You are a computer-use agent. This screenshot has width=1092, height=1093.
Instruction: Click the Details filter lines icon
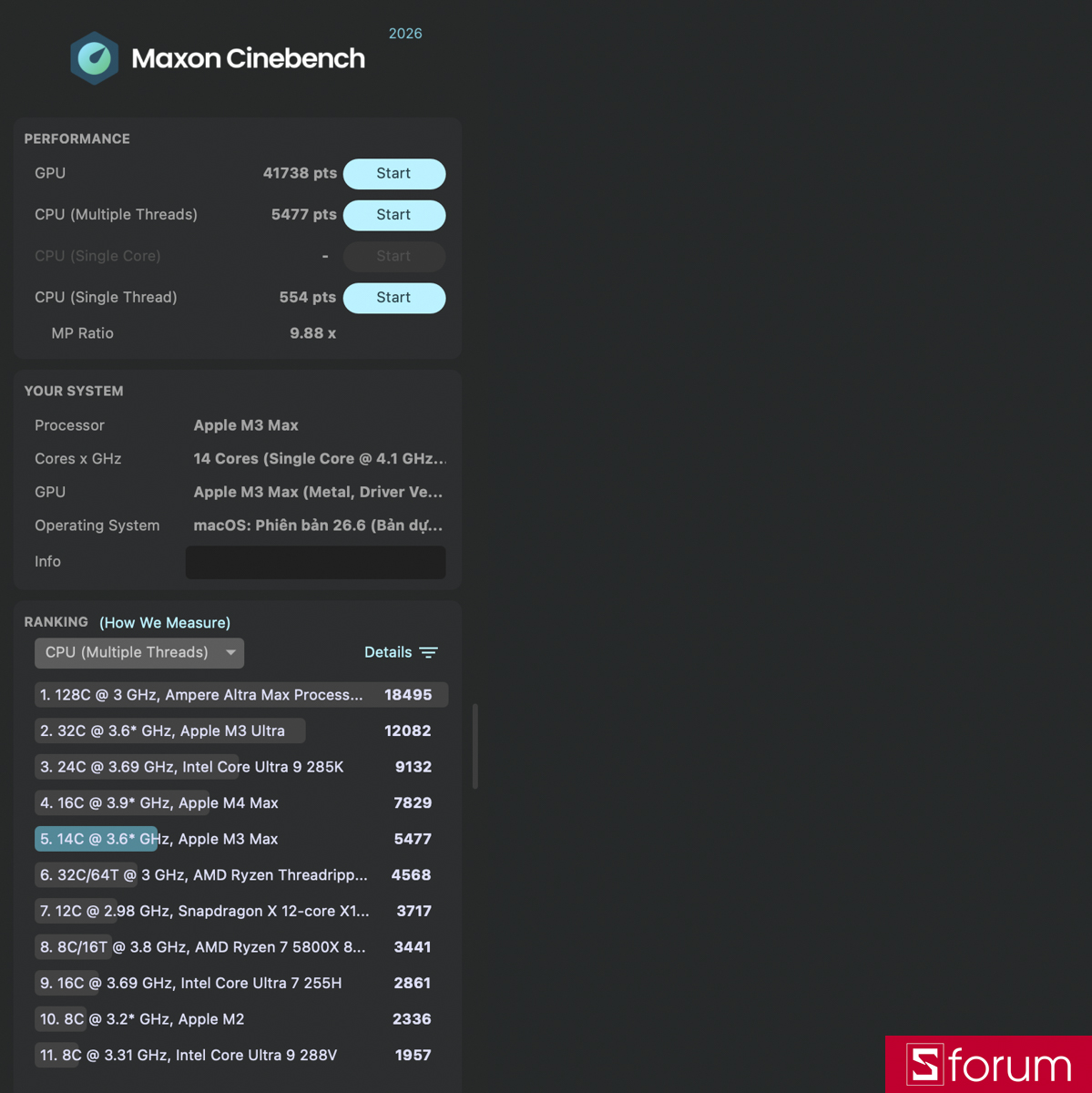(428, 652)
